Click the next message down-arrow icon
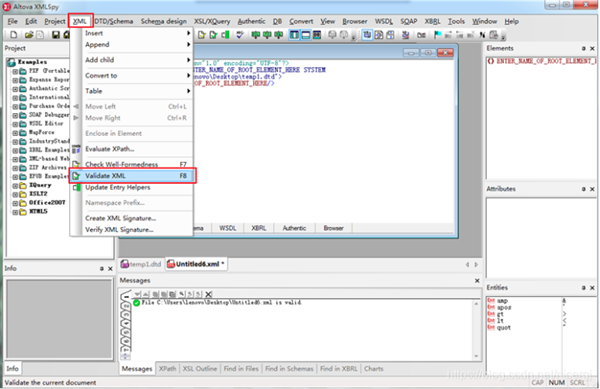Screen dimensions: 600x389 (137, 294)
